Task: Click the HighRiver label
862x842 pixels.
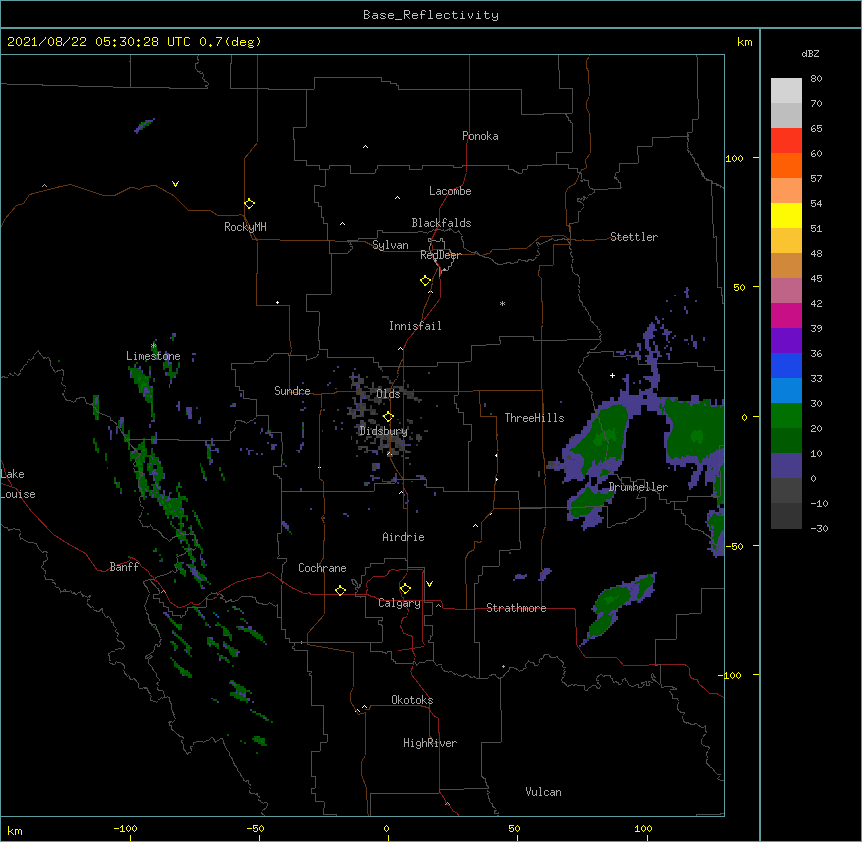Action: tap(430, 743)
